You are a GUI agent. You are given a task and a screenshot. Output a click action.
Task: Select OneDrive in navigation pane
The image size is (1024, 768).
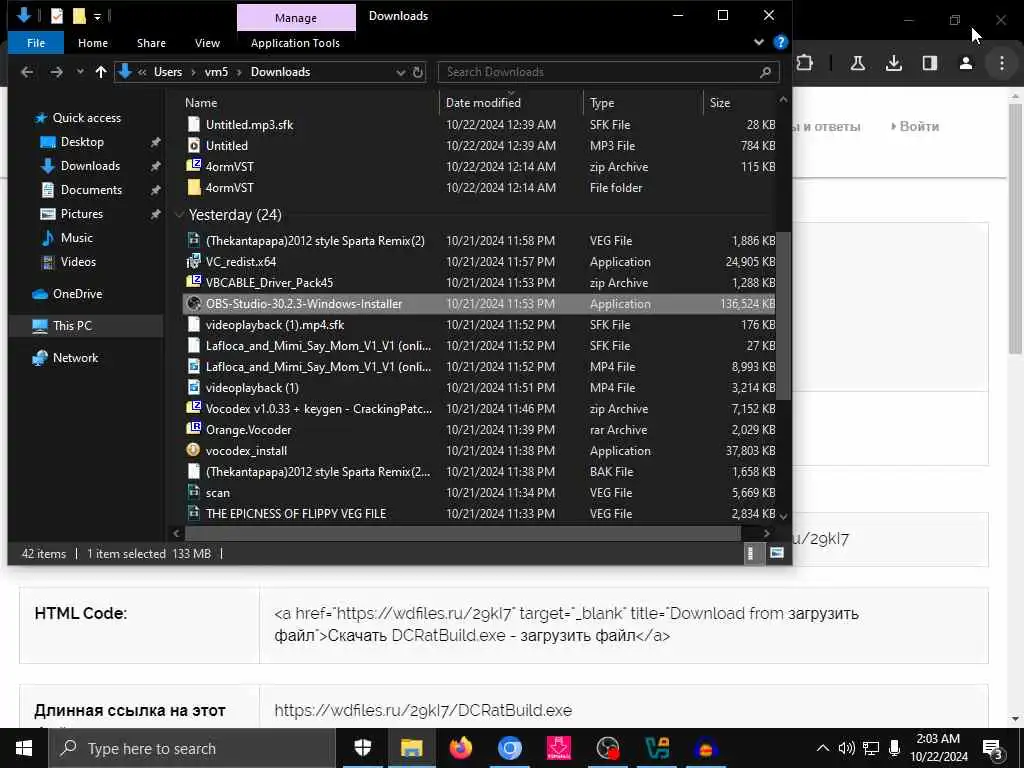click(x=77, y=294)
